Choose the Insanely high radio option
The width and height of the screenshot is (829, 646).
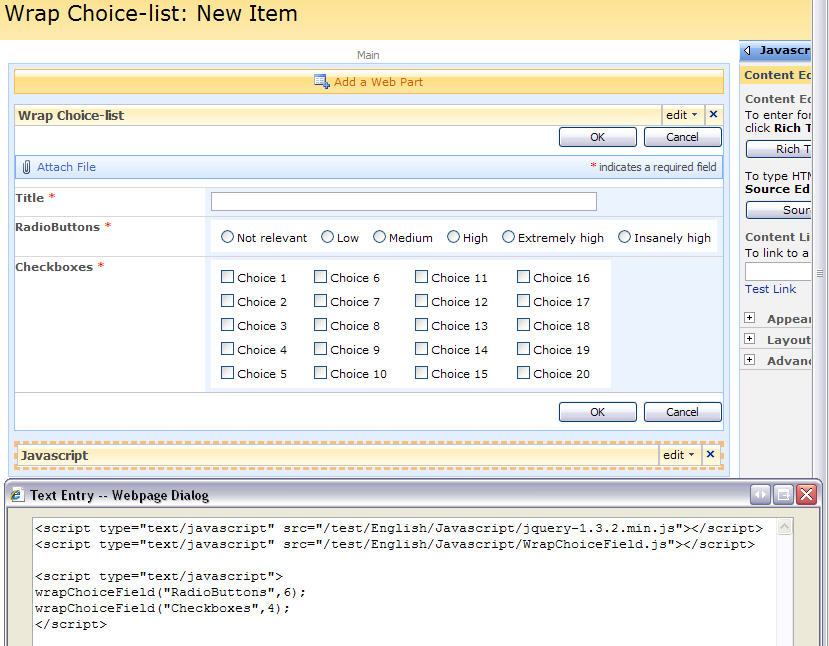point(624,237)
